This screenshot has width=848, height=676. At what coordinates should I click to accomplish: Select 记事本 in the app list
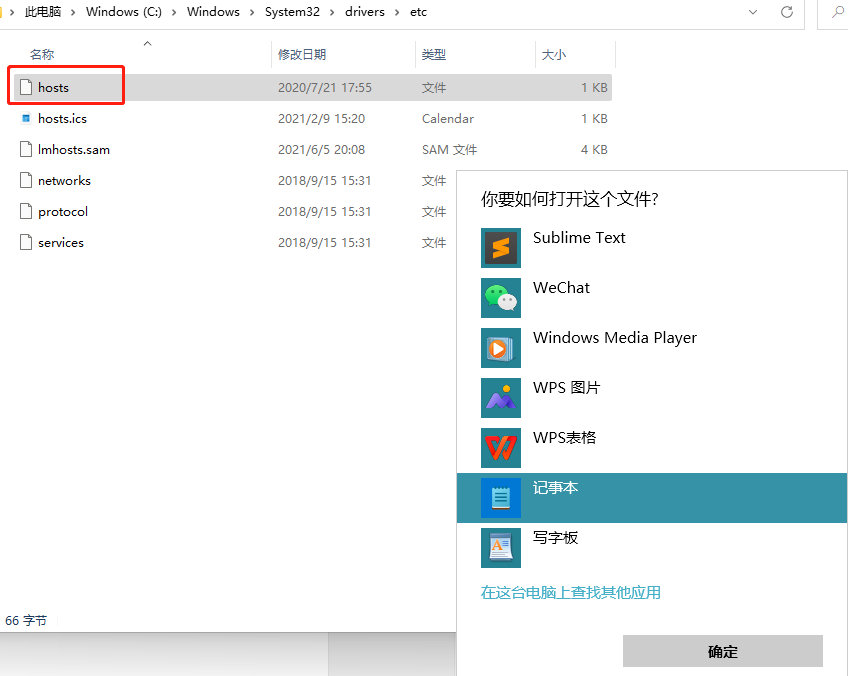pyautogui.click(x=652, y=498)
